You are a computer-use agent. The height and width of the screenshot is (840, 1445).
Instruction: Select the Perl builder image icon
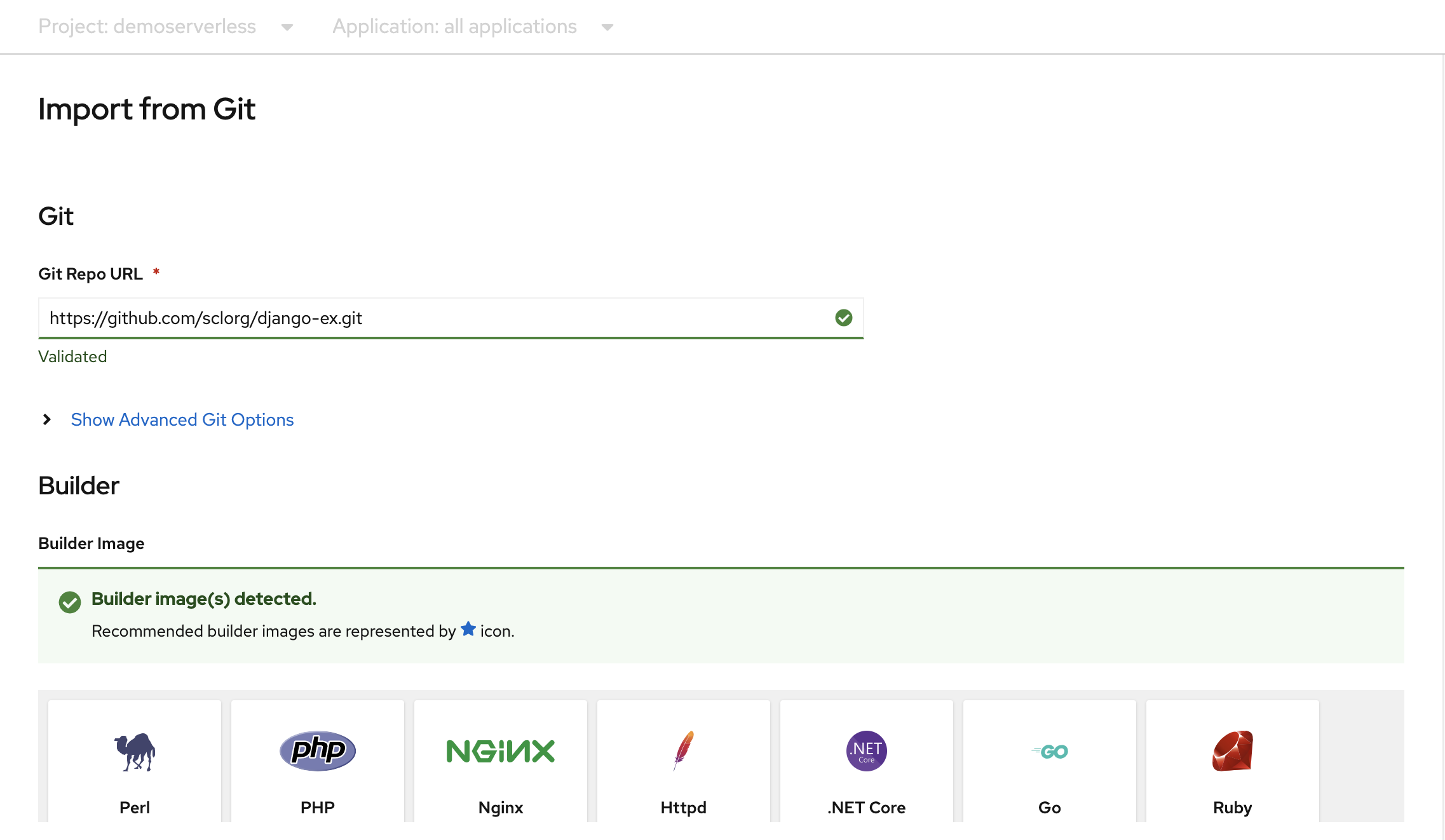135,750
